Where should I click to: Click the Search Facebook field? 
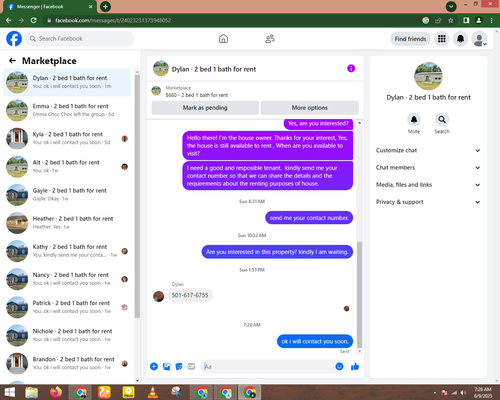80,39
